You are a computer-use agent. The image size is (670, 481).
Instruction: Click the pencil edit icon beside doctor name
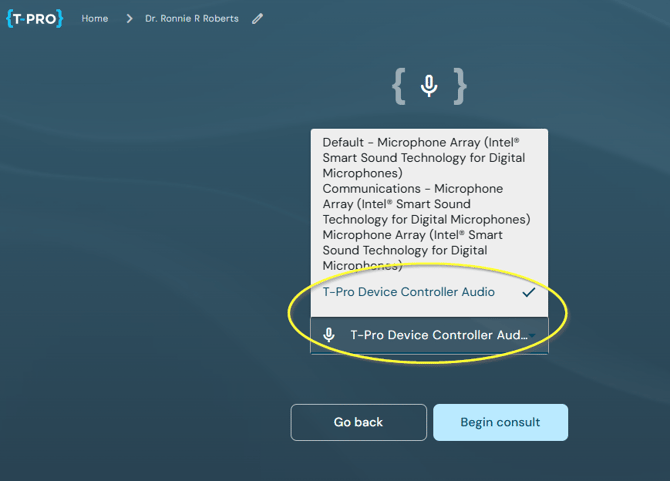tap(257, 19)
